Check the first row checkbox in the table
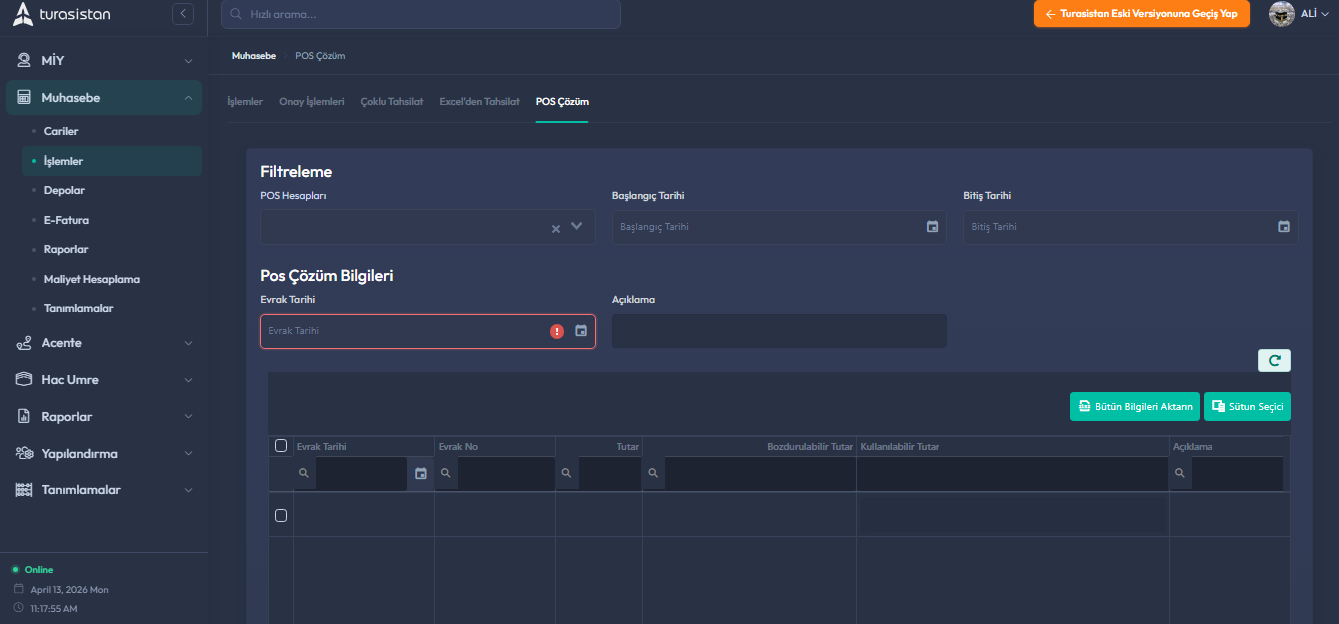The height and width of the screenshot is (624, 1339). point(281,515)
